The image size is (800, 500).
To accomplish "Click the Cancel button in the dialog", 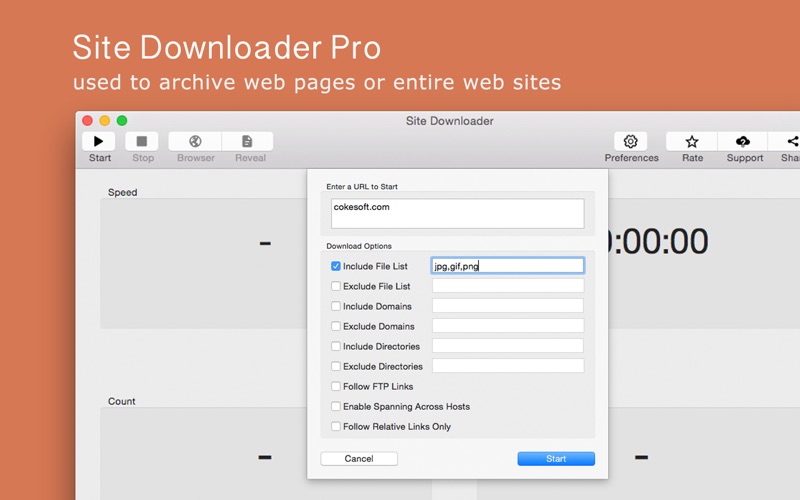I will [359, 459].
